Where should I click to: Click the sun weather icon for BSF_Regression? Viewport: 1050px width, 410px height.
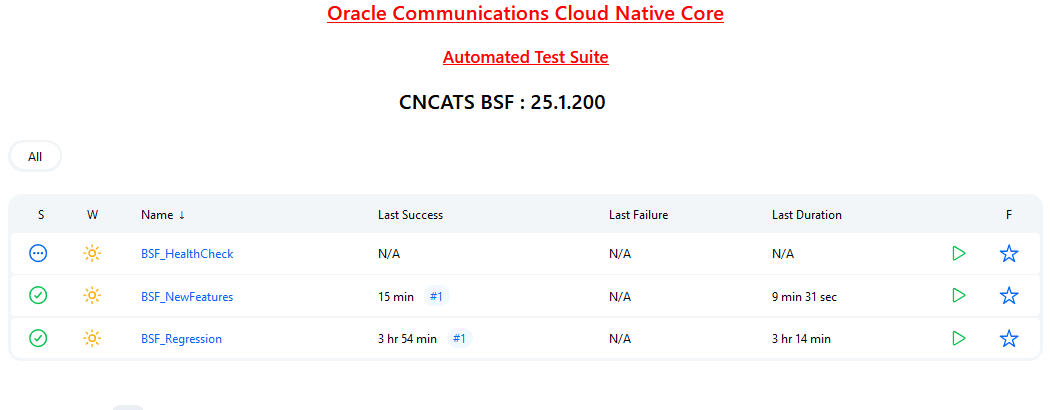coord(92,338)
